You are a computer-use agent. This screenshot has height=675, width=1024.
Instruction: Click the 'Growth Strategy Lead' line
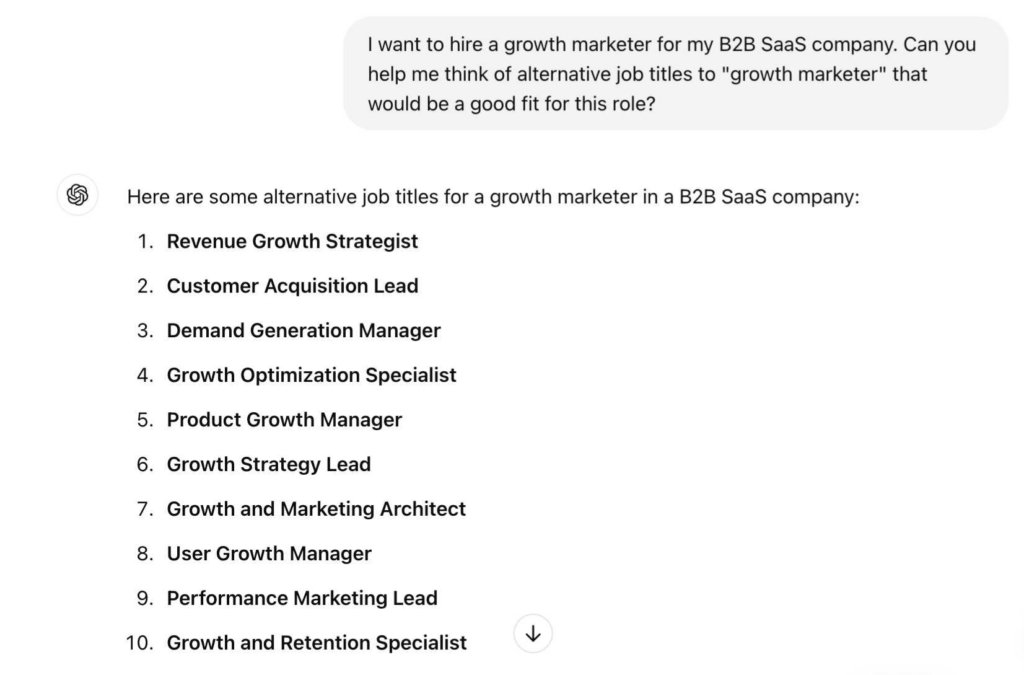click(268, 464)
